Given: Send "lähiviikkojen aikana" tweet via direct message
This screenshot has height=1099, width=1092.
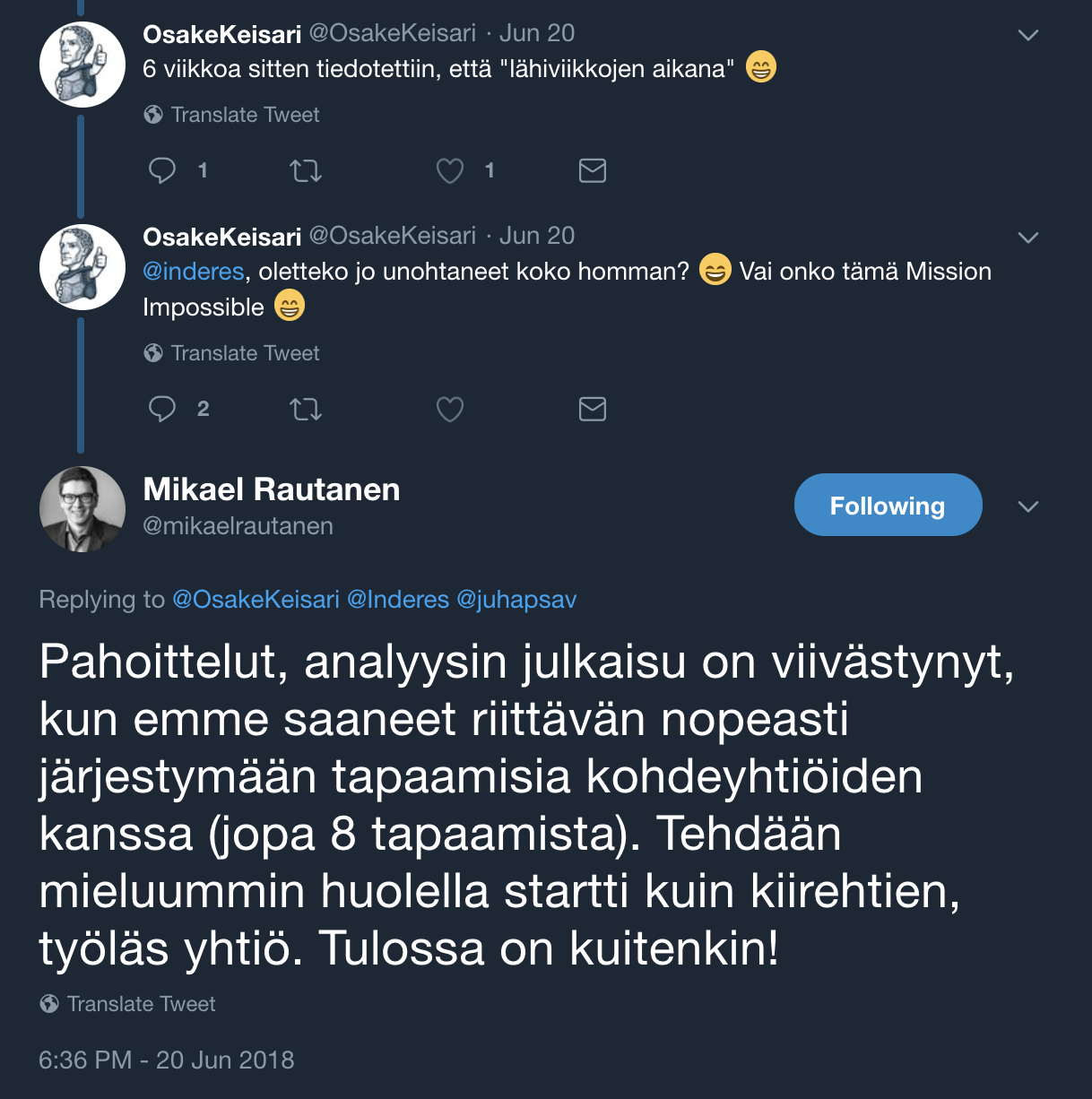Looking at the screenshot, I should click(593, 170).
